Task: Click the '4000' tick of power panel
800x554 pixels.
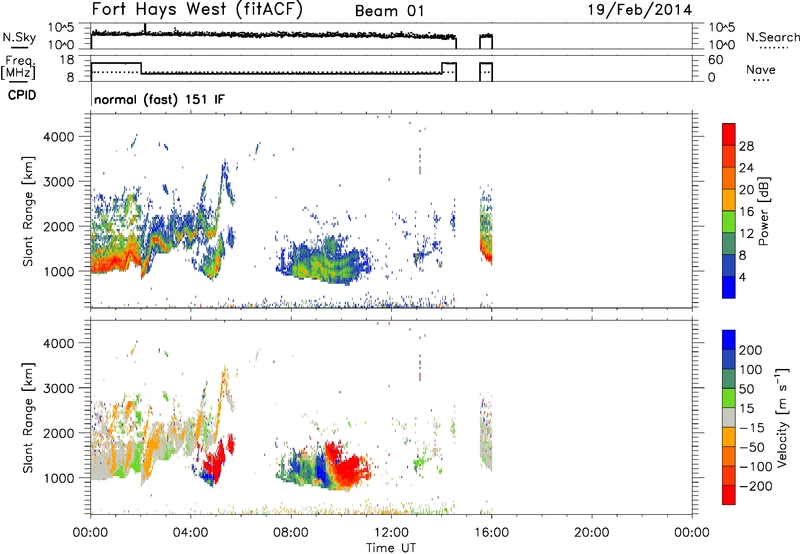Action: (58, 137)
